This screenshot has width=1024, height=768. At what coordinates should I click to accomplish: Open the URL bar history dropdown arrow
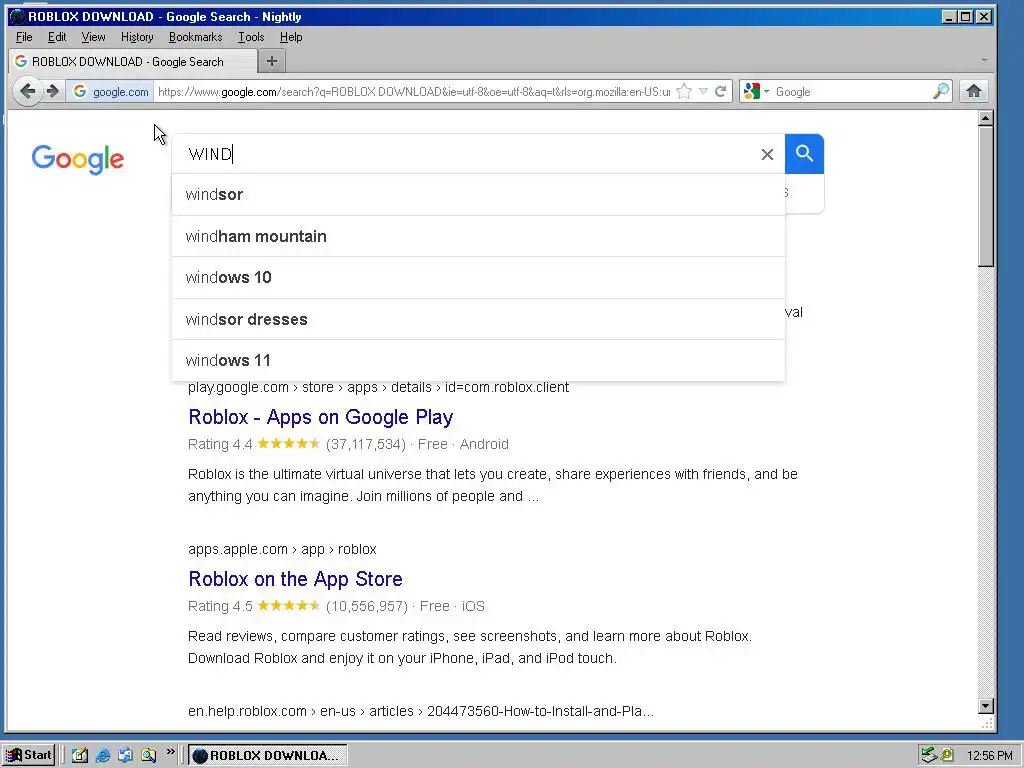703,91
